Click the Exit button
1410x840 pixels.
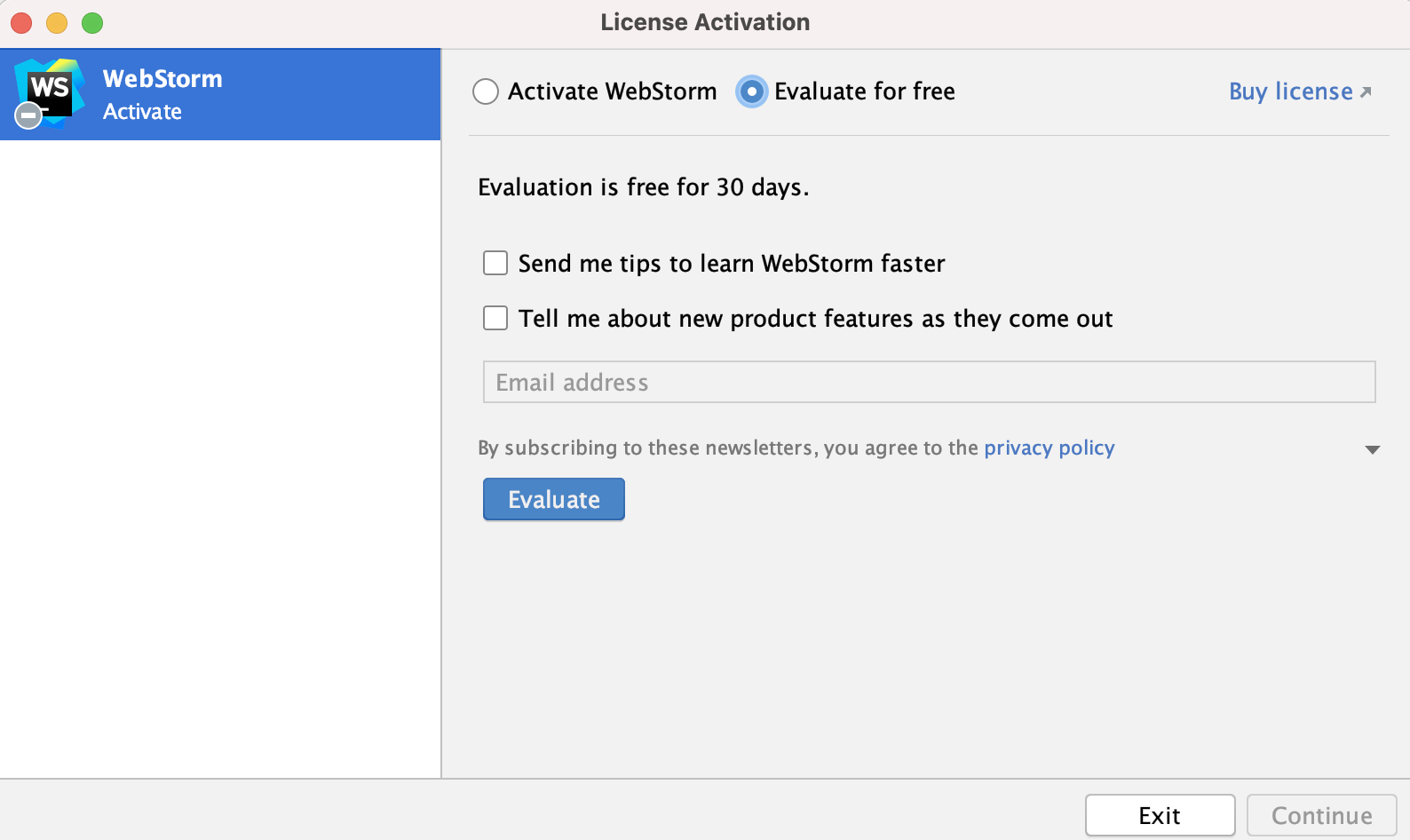[1160, 815]
